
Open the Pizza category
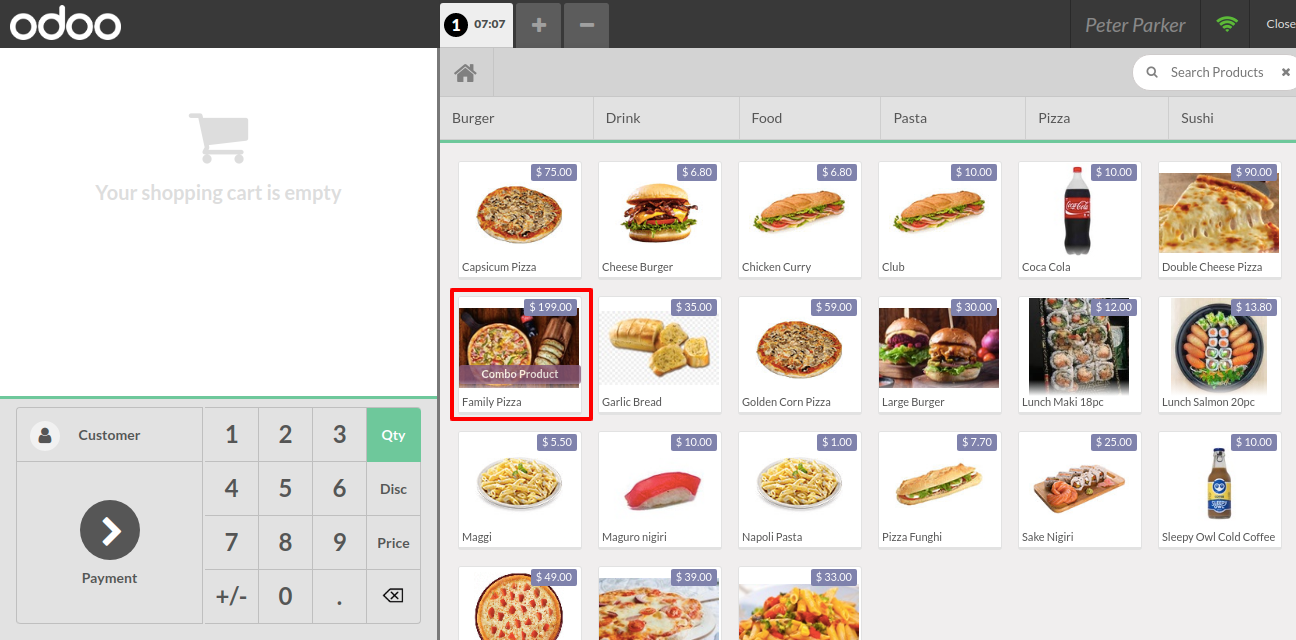click(x=1054, y=118)
